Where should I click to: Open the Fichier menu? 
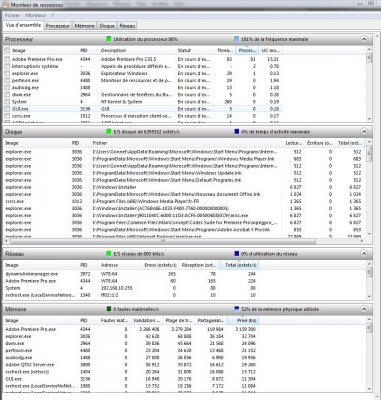click(12, 15)
